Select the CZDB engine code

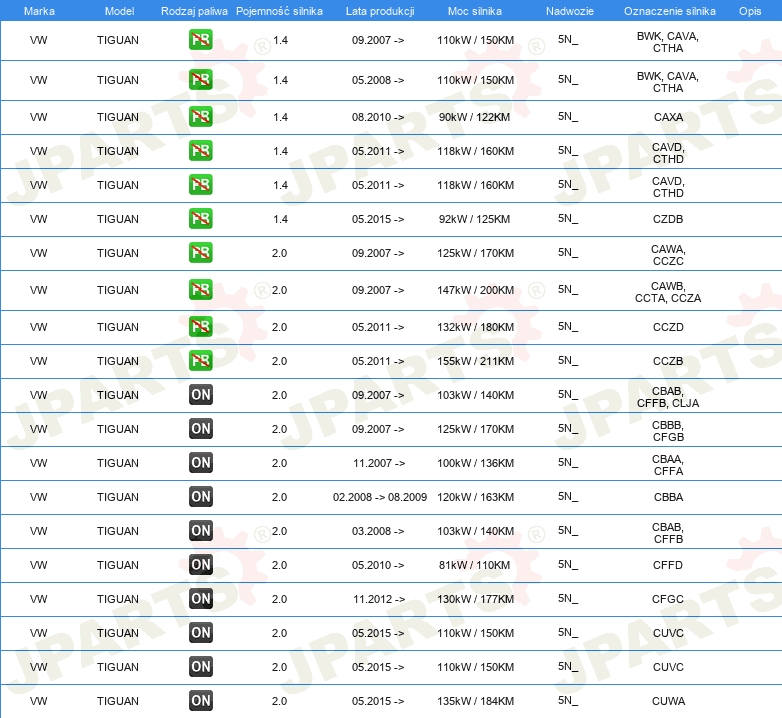point(668,219)
